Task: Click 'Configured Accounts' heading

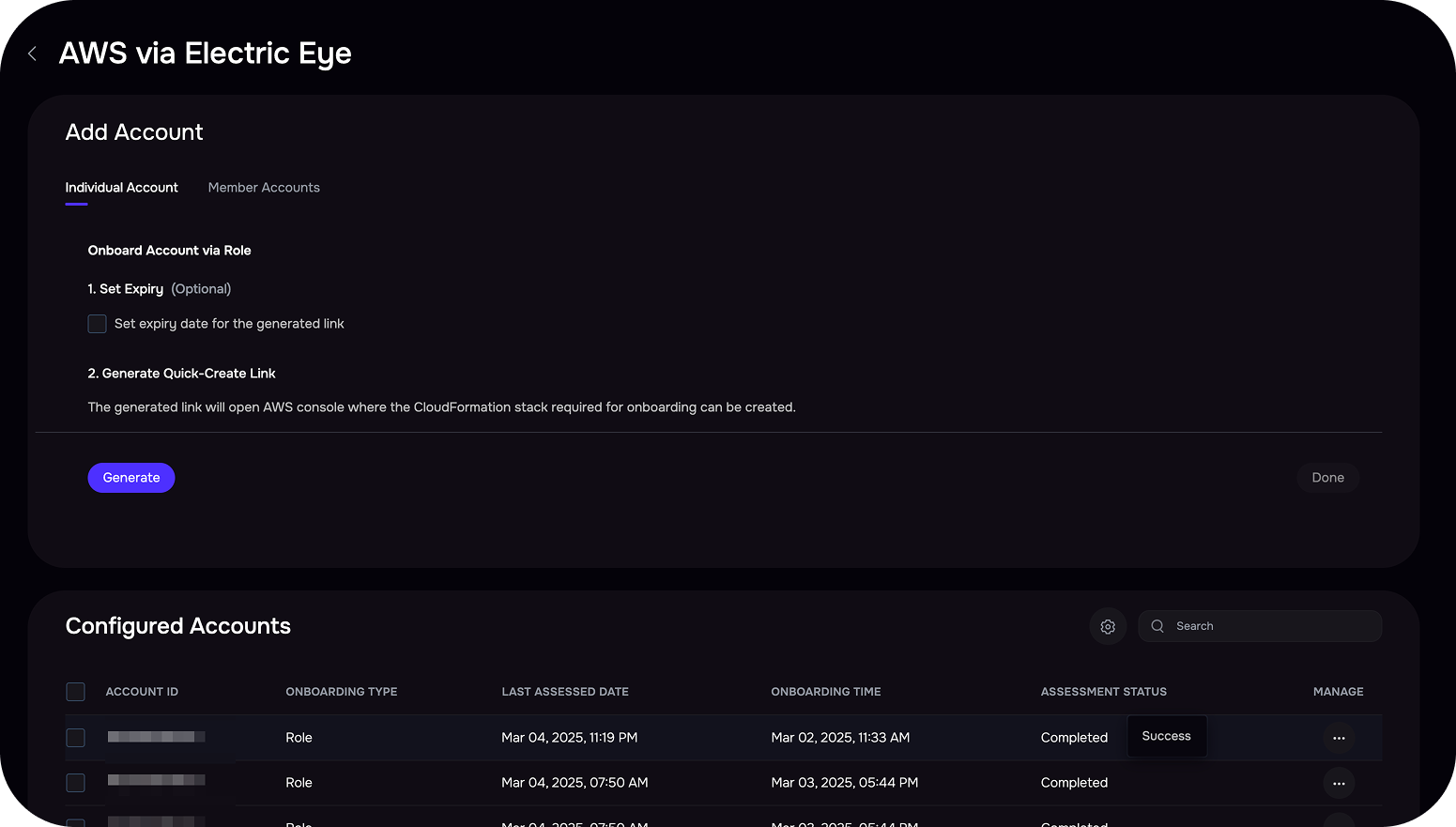Action: 178,626
